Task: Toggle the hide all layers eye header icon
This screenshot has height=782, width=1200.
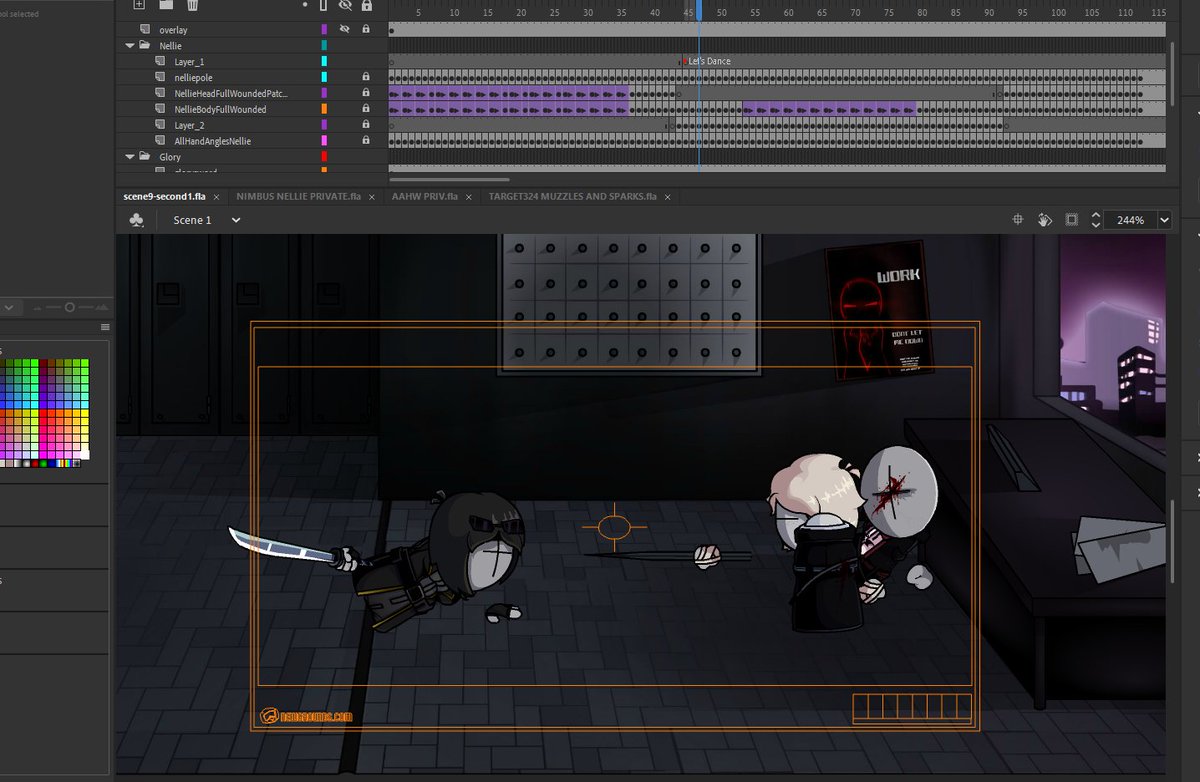Action: pos(346,5)
